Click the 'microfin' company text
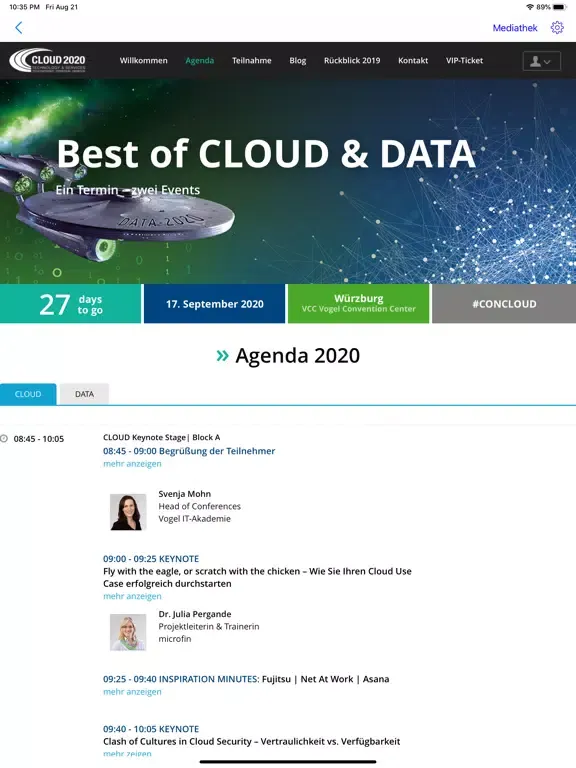 [x=175, y=639]
